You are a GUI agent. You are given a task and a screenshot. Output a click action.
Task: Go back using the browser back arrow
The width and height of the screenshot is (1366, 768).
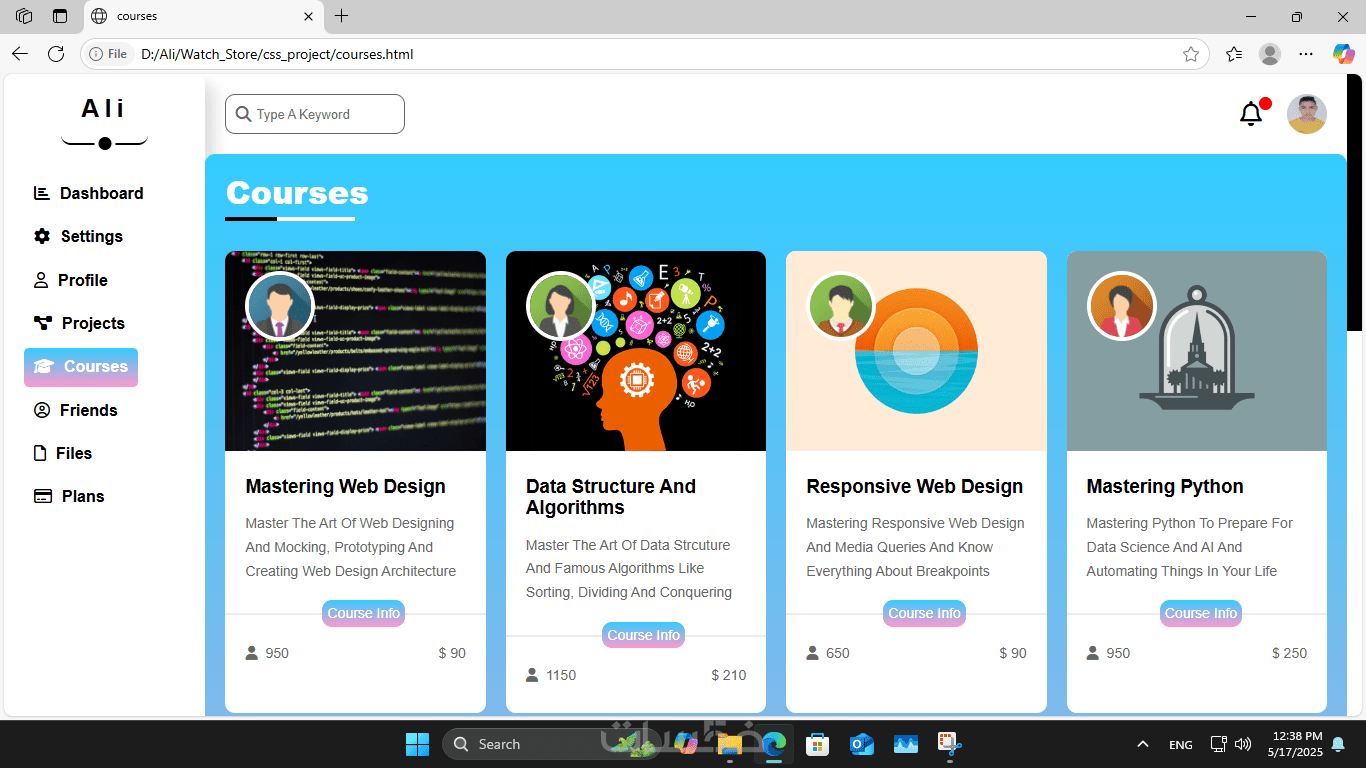pos(20,54)
